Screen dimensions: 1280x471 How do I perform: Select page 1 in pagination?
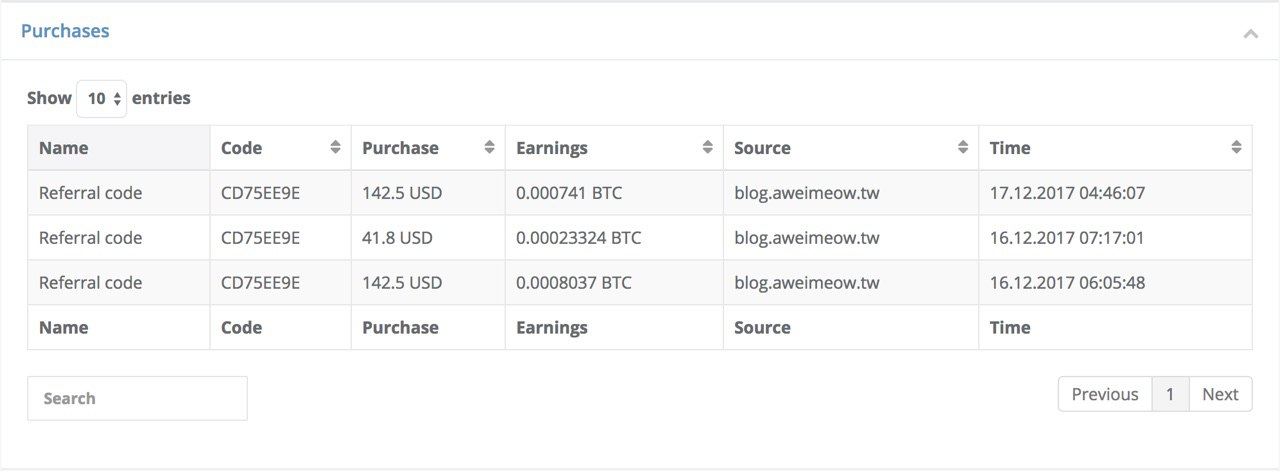[1170, 394]
